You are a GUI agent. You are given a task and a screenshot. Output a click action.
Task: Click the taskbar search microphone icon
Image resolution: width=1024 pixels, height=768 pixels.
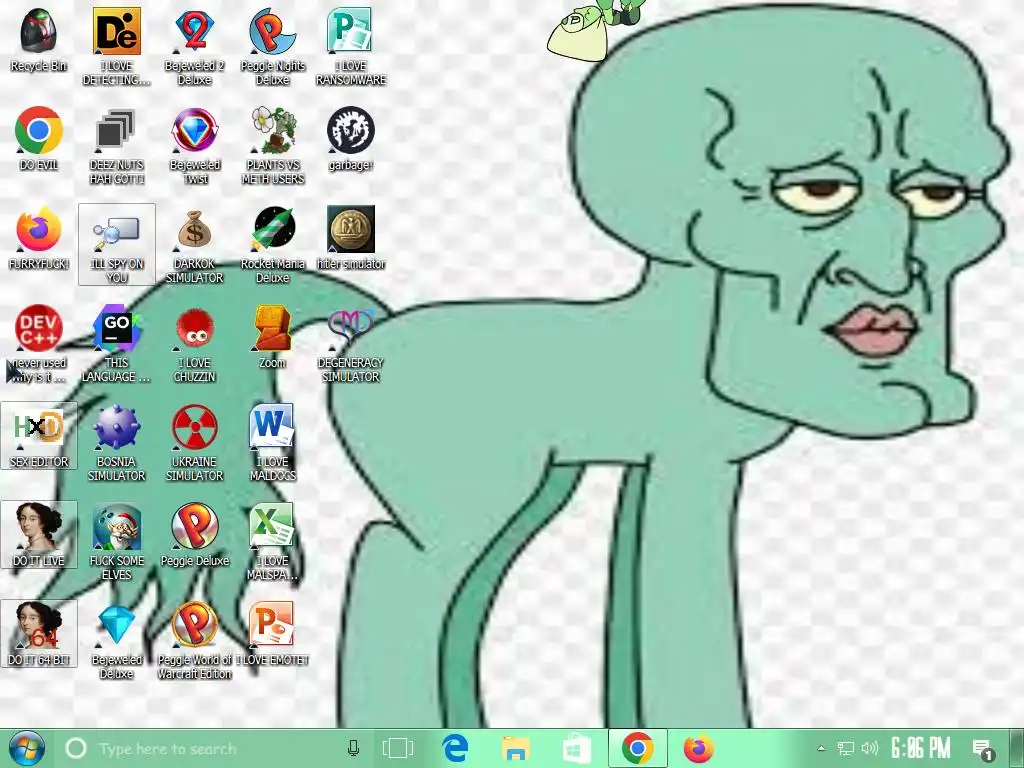pyautogui.click(x=353, y=748)
